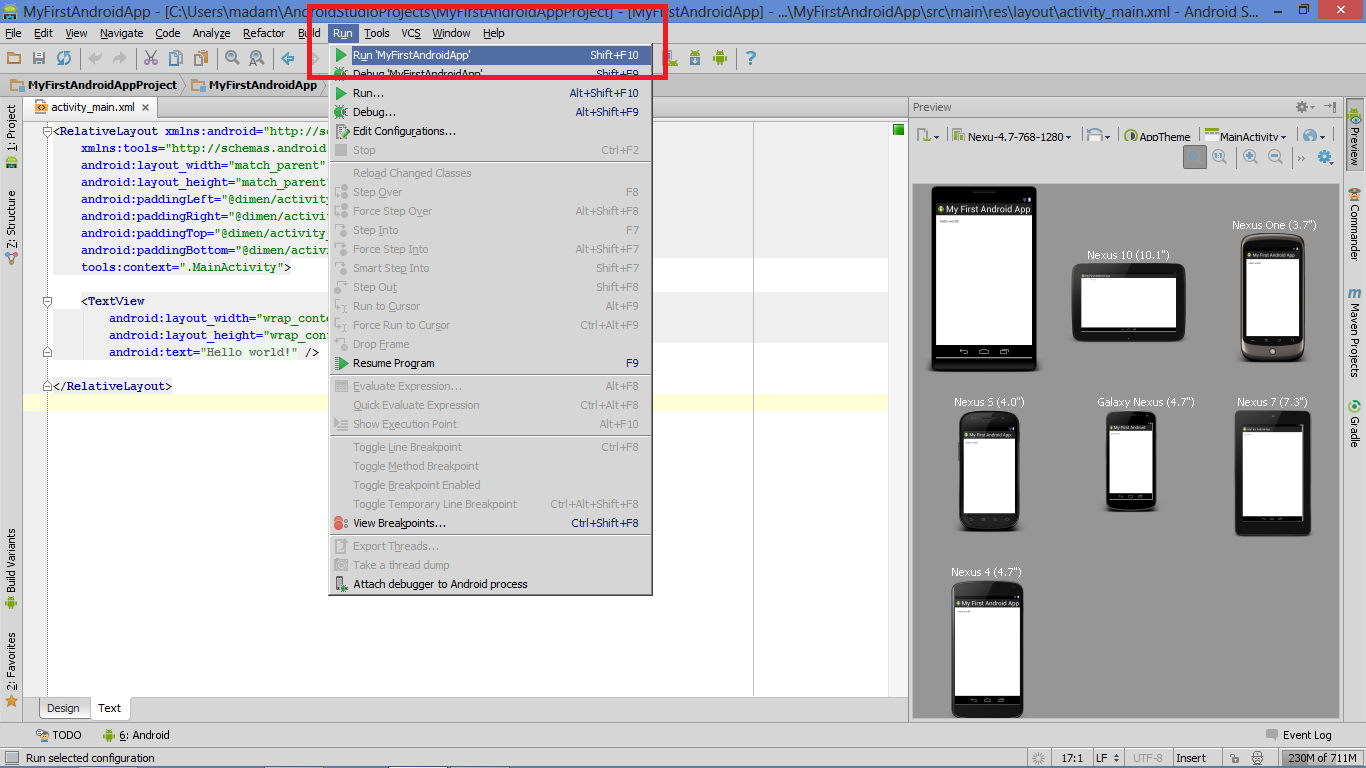Open the VCS menu
The width and height of the screenshot is (1366, 768).
[411, 33]
